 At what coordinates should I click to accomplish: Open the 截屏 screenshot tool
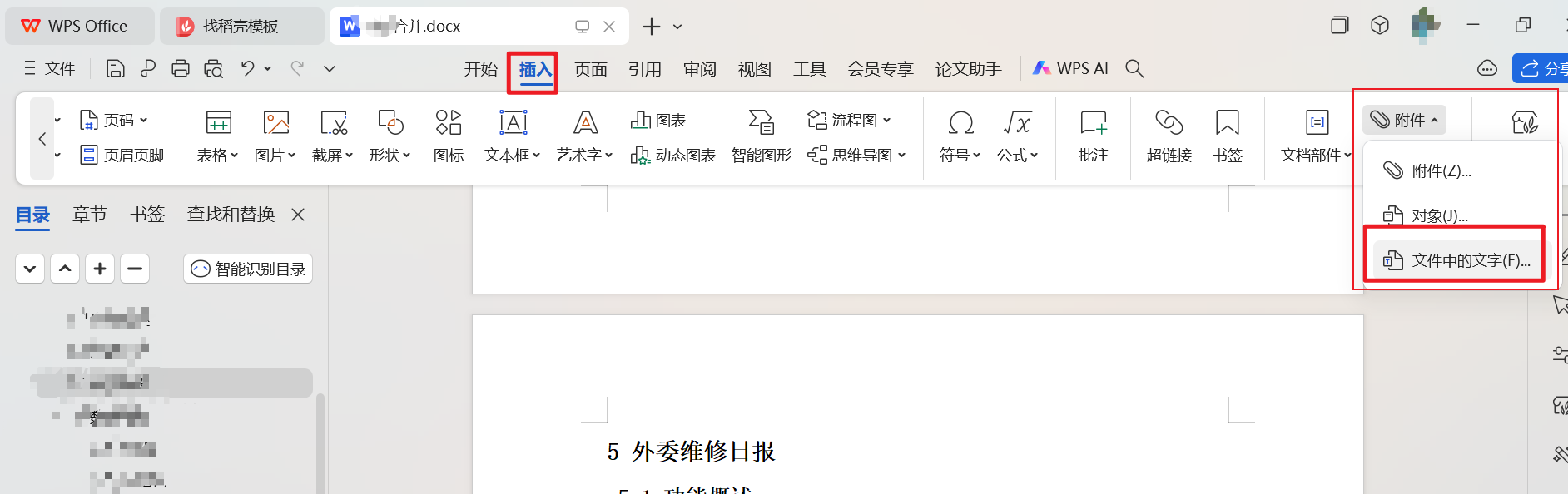point(333,136)
